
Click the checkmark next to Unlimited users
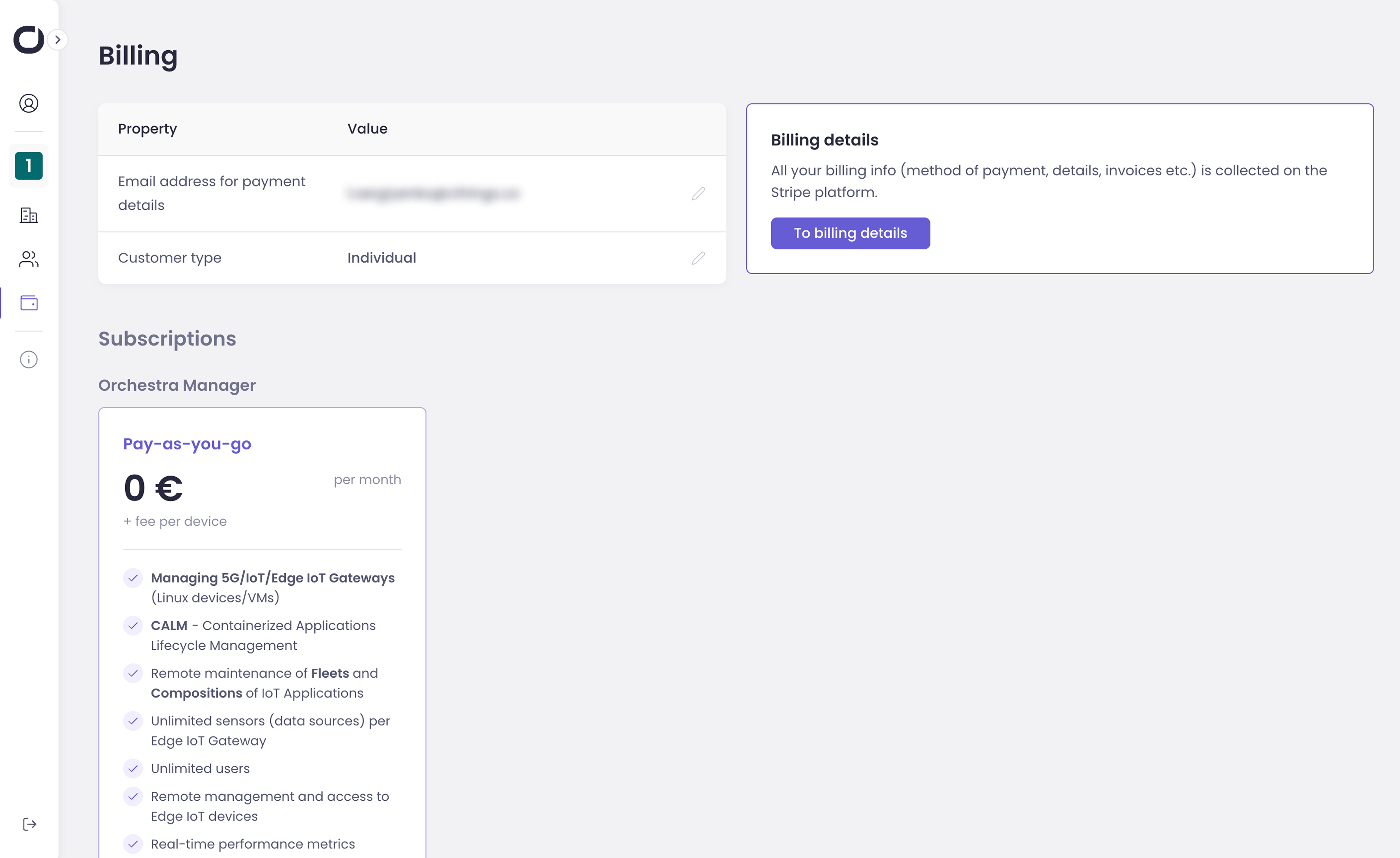(x=133, y=769)
